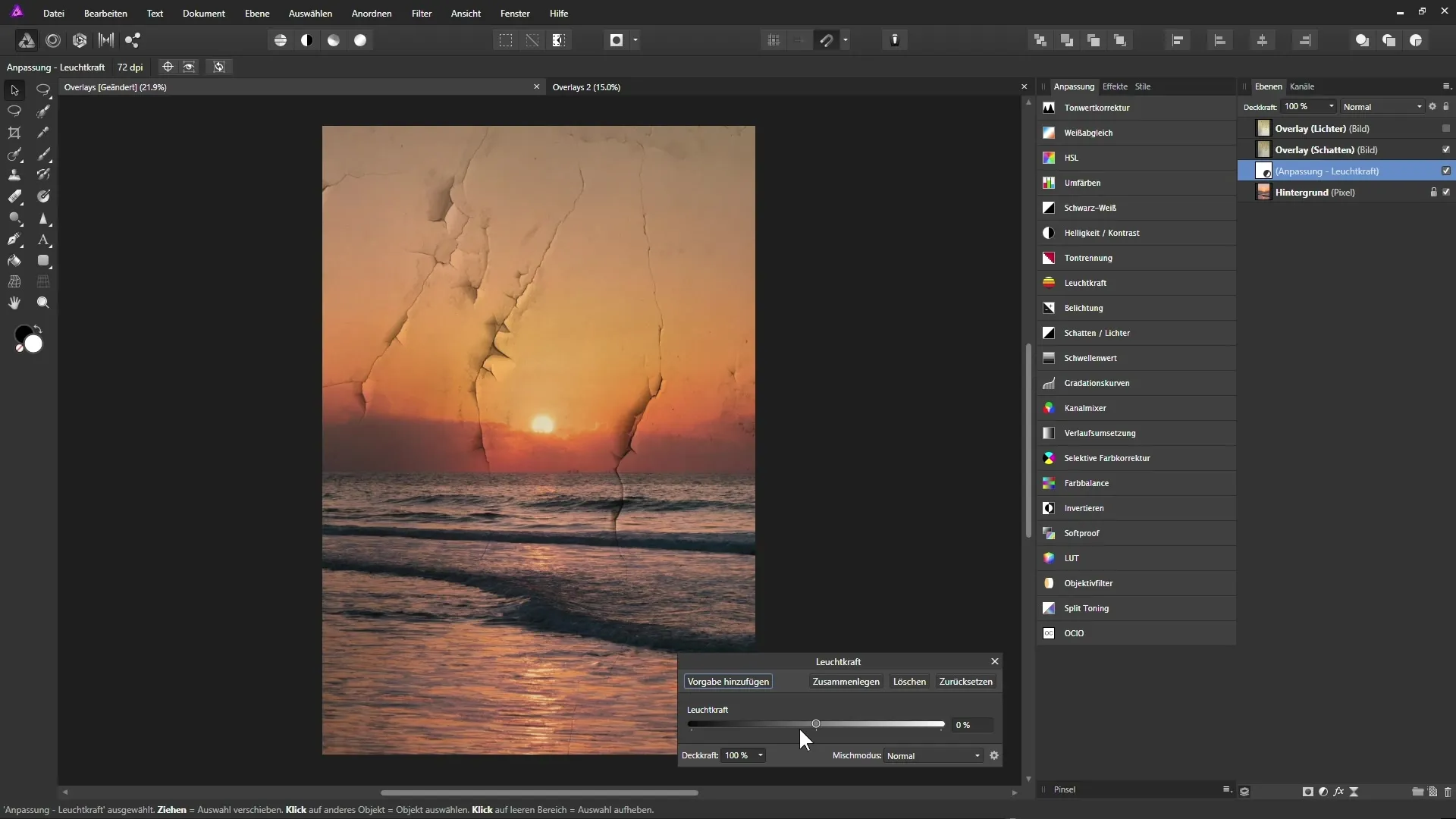
Task: Switch to the Develop Persona icon
Action: click(80, 40)
